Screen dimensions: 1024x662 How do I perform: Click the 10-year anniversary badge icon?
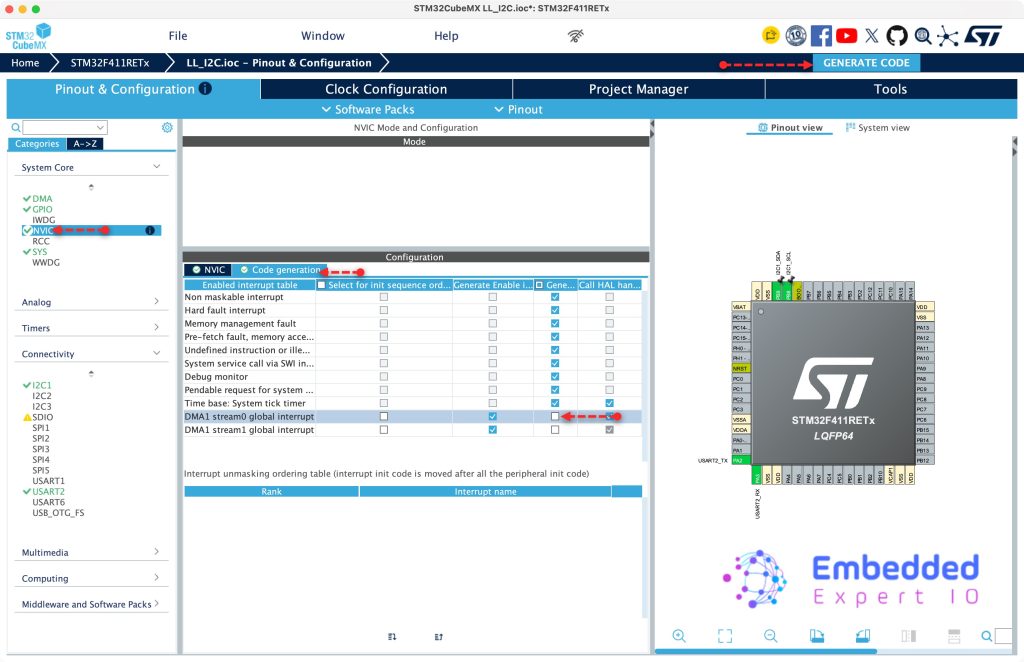(x=795, y=35)
